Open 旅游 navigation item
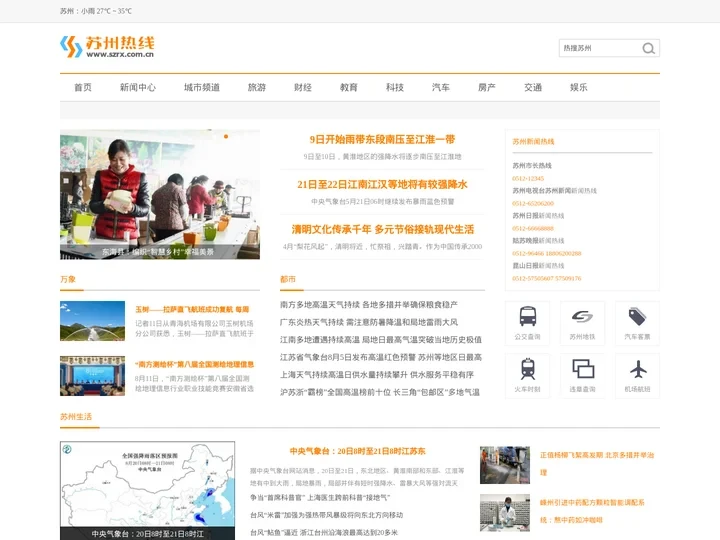This screenshot has height=540, width=720. pyautogui.click(x=257, y=87)
